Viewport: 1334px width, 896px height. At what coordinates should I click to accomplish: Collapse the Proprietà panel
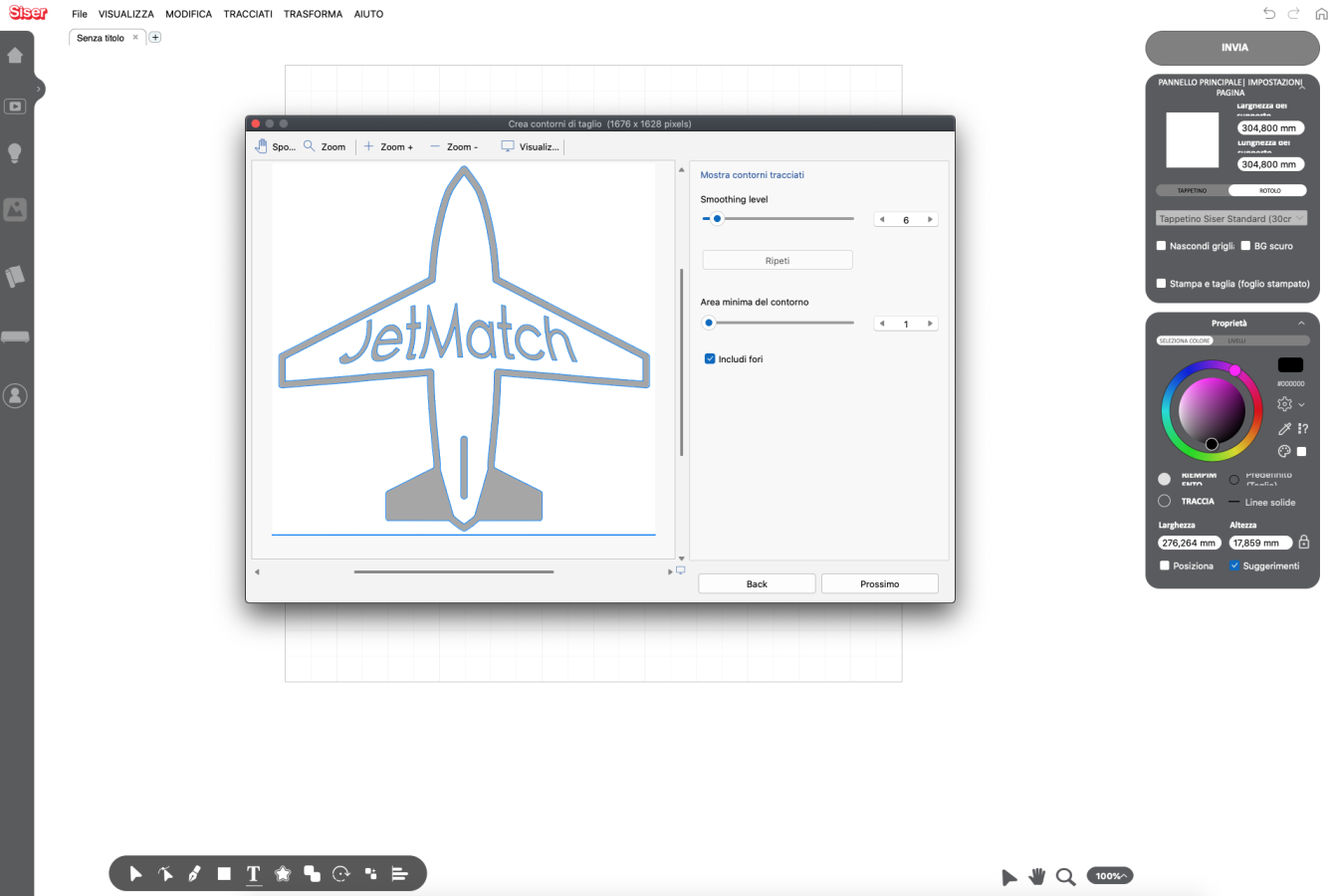coord(1301,324)
